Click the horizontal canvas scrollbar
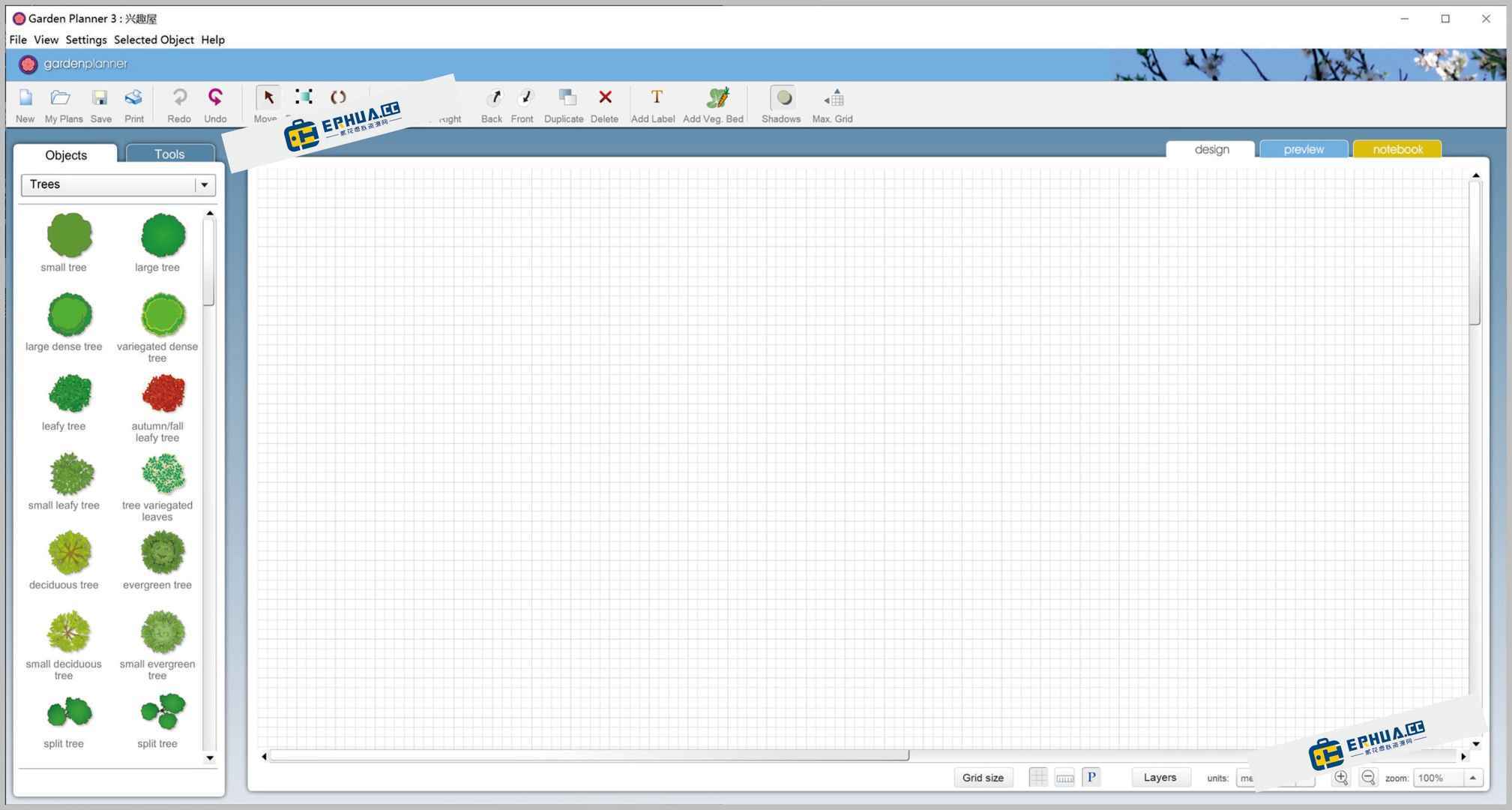 [x=588, y=756]
